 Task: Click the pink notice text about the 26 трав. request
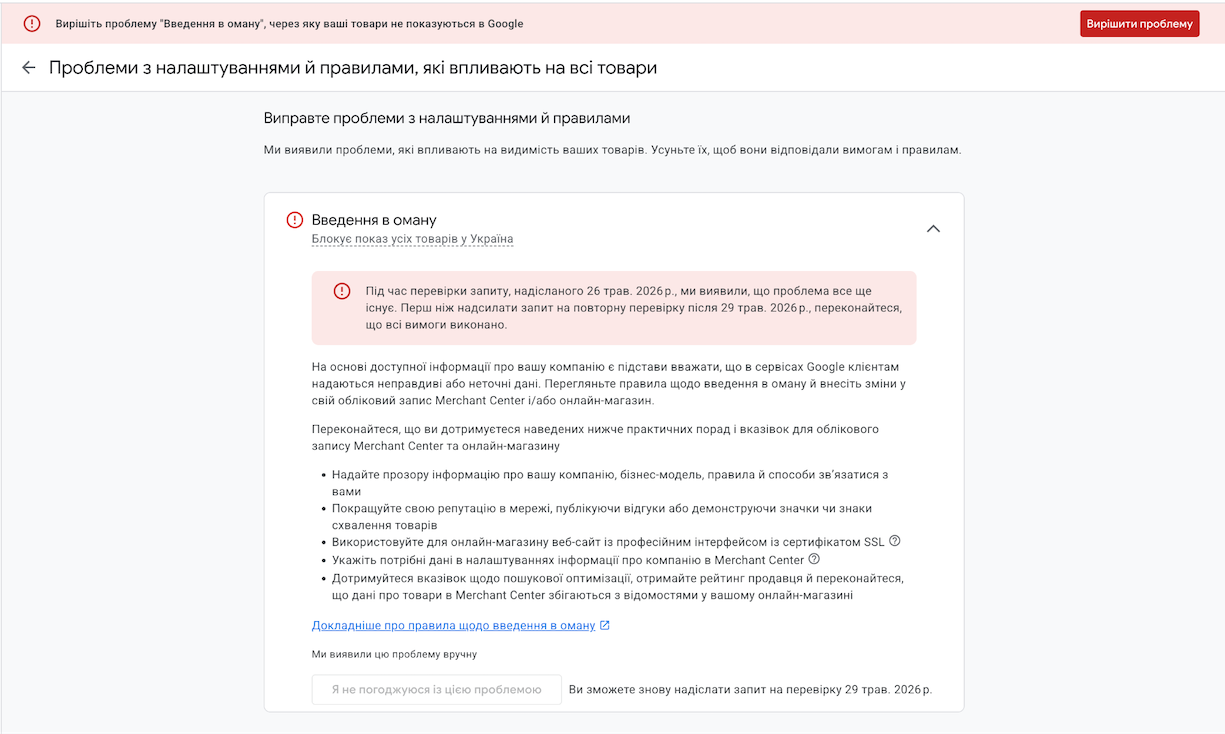pos(634,308)
